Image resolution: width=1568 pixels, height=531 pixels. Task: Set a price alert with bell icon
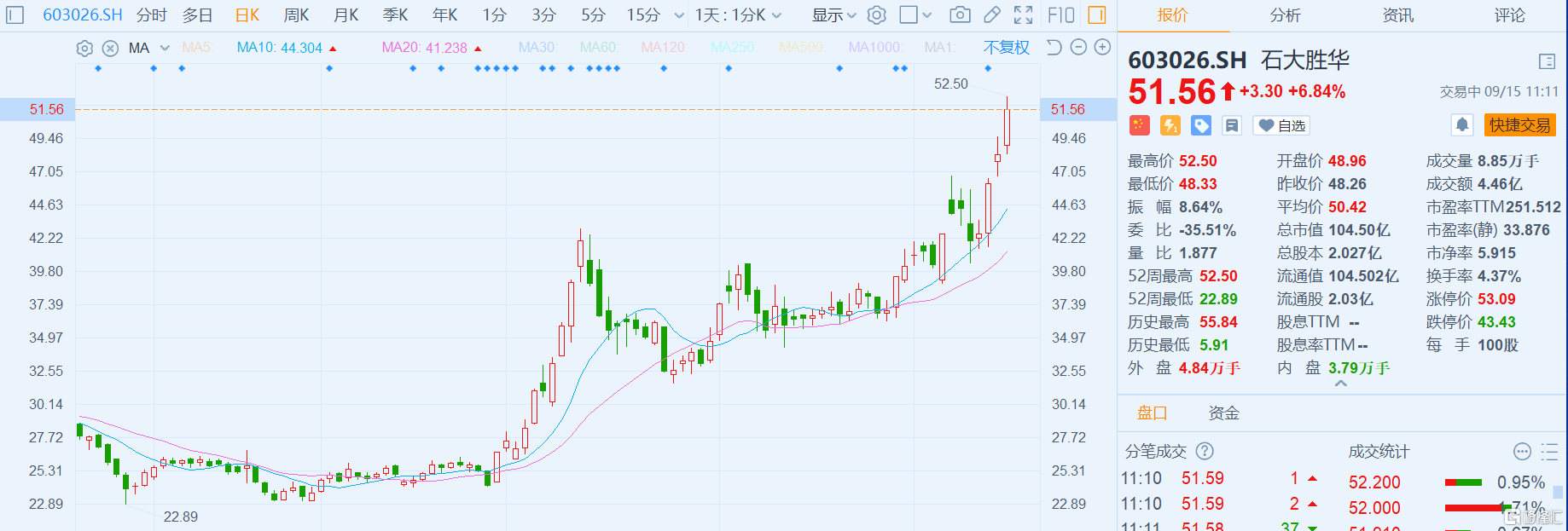tap(1462, 125)
